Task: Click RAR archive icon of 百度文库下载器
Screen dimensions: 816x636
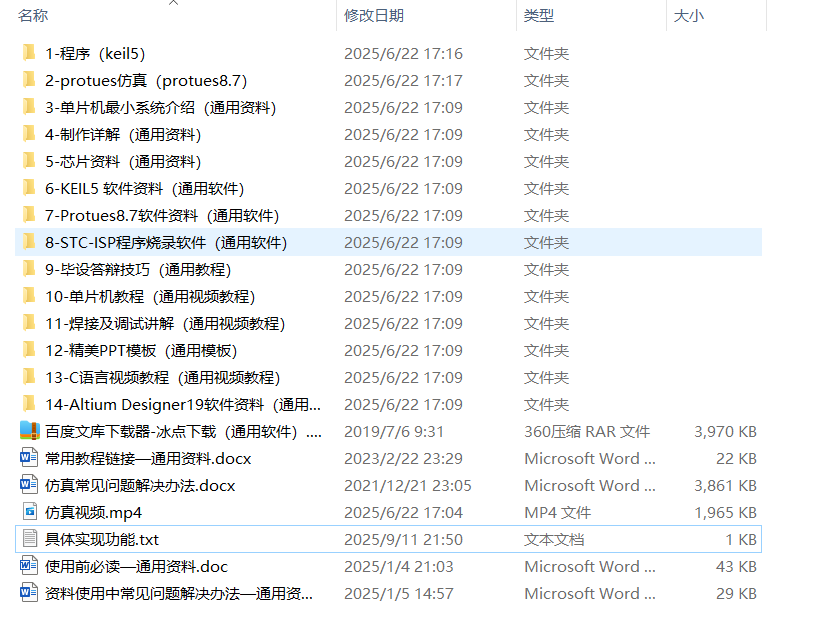Action: click(x=30, y=431)
